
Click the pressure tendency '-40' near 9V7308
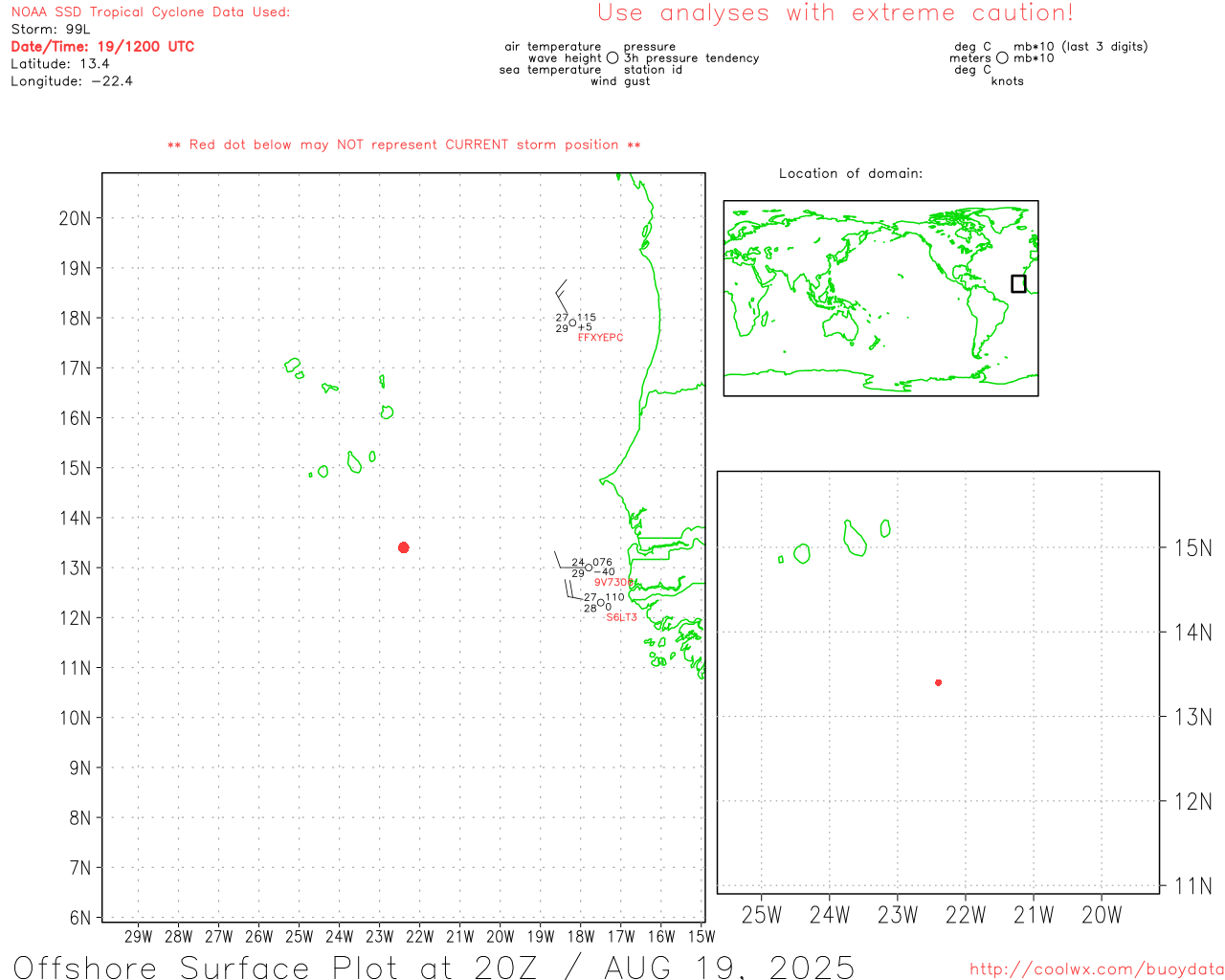click(605, 572)
